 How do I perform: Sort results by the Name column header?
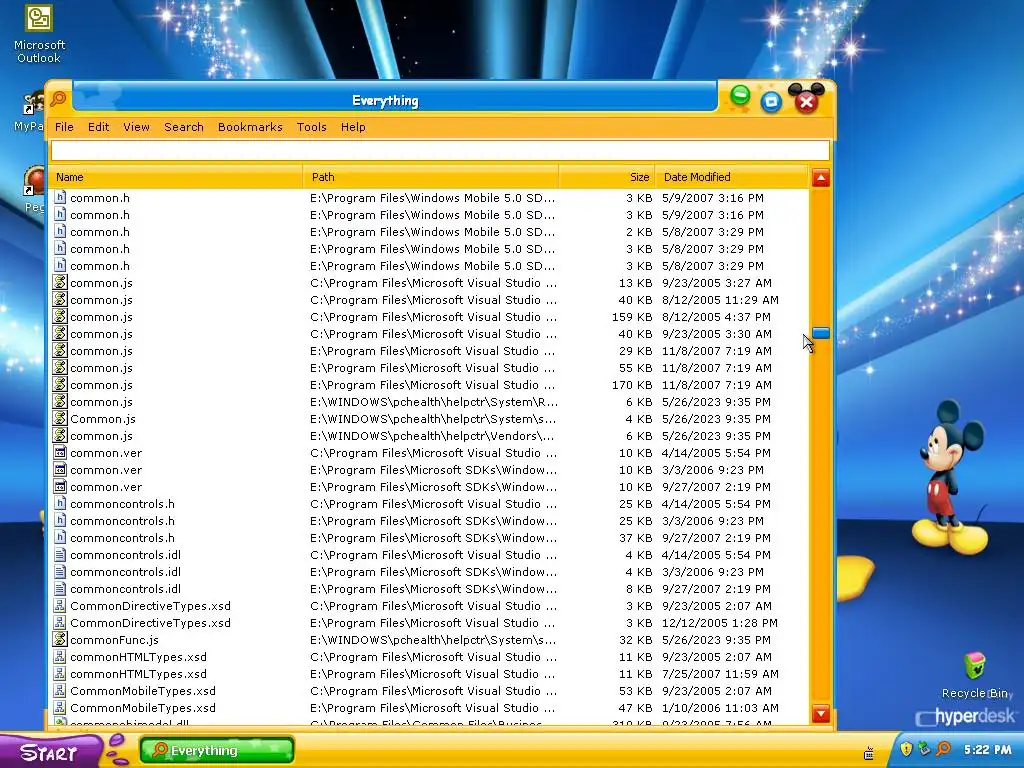176,177
